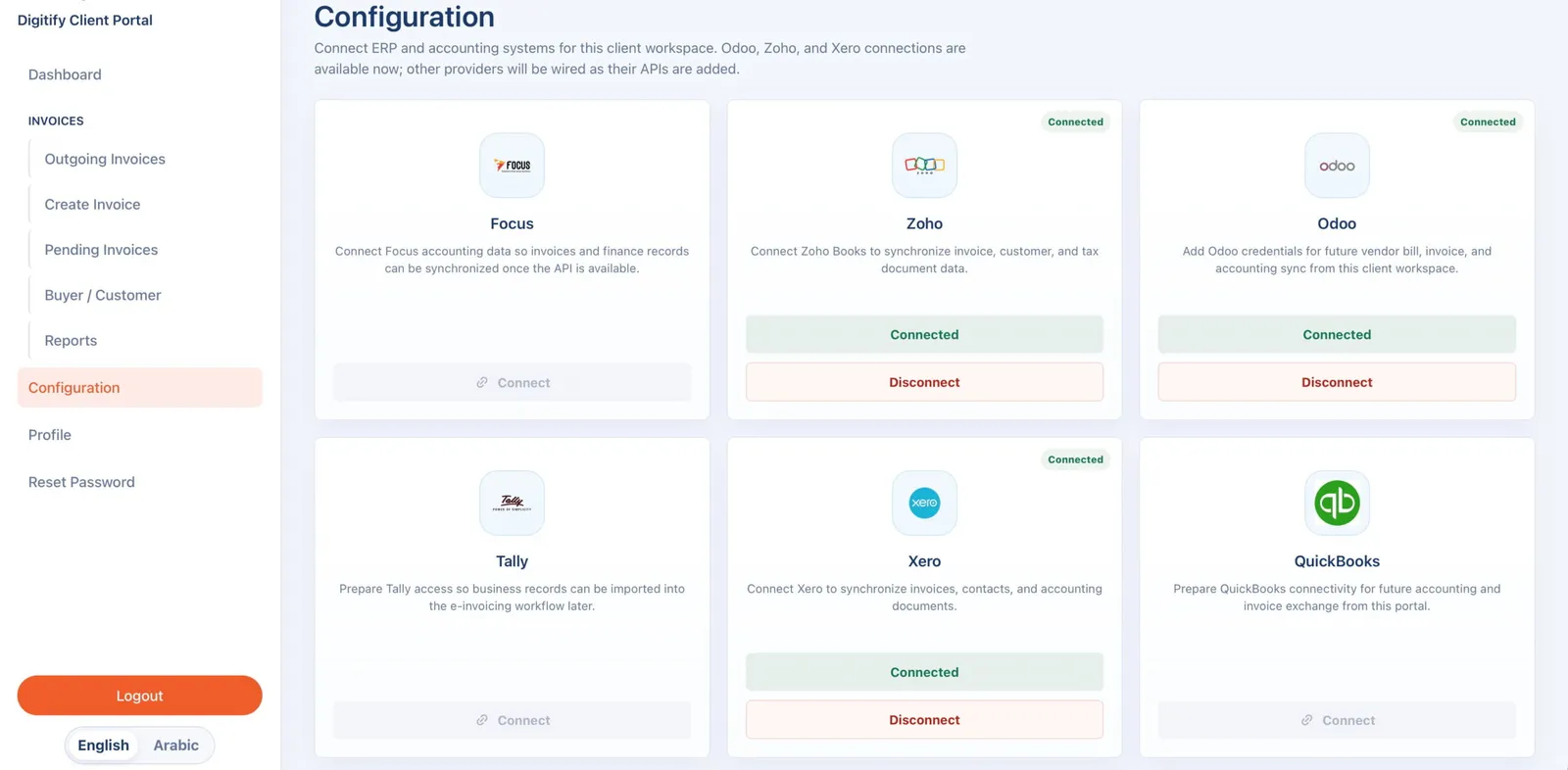Click the Tally logo icon

coord(512,503)
